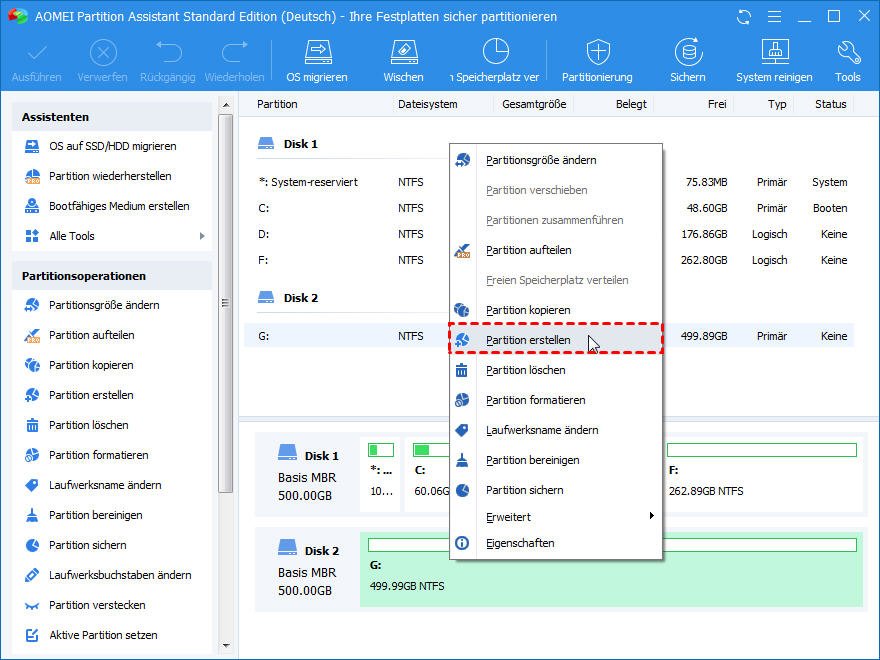Select Partition löschen in left sidebar

tap(88, 425)
